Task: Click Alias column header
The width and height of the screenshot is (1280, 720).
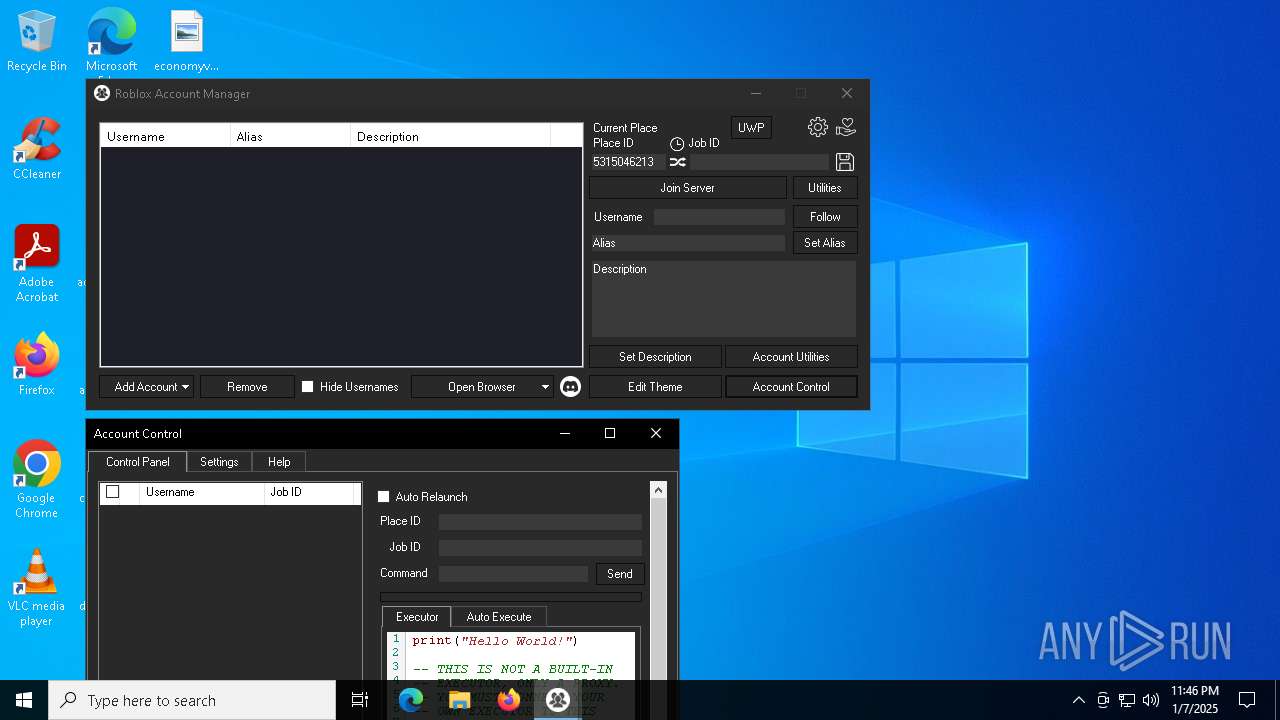Action: (290, 136)
